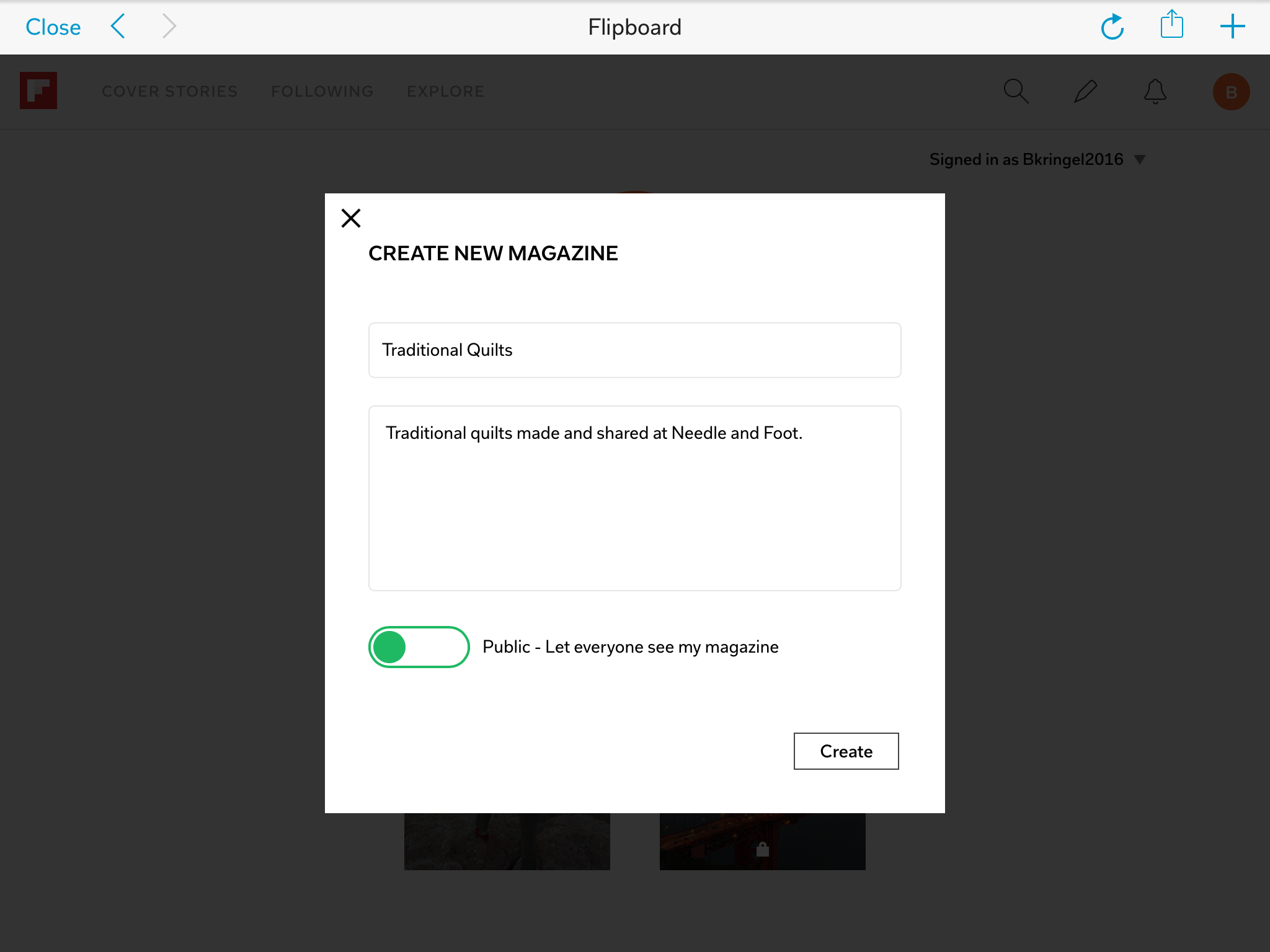This screenshot has height=952, width=1270.
Task: Open profile avatar B
Action: 1231,92
